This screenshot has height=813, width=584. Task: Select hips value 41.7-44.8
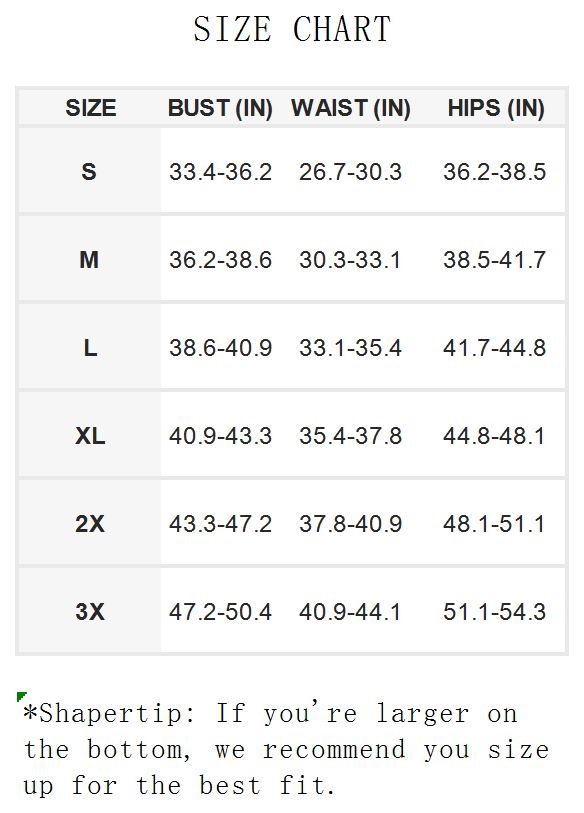(x=494, y=348)
